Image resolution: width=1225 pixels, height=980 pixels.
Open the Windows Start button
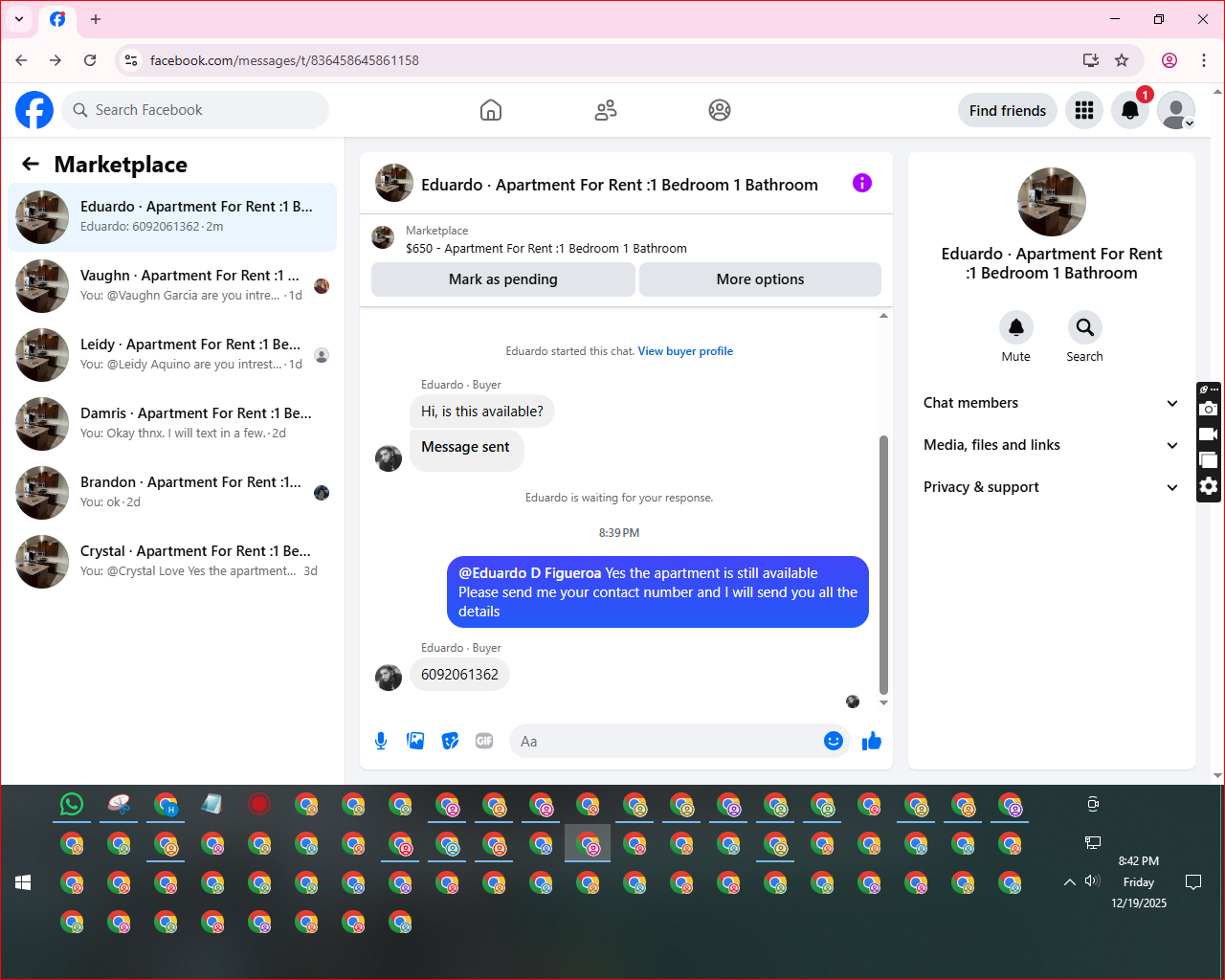pos(23,882)
